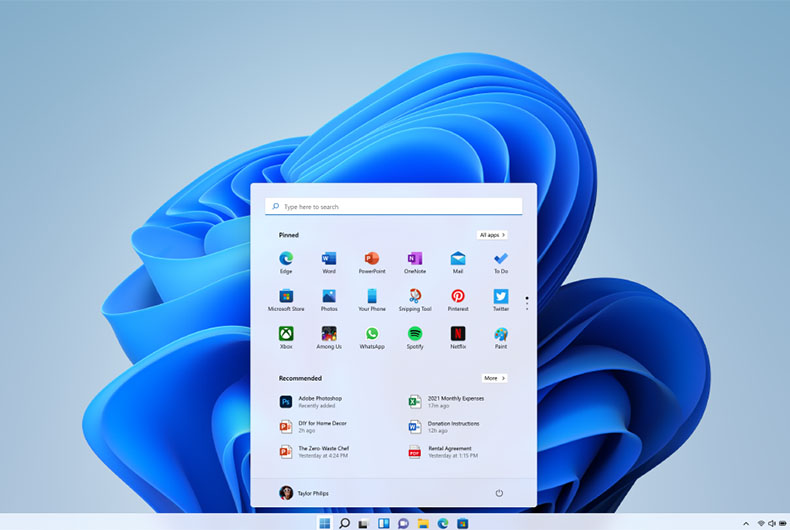The image size is (790, 530).
Task: Open Microsoft Store in pinned apps
Action: [x=286, y=300]
